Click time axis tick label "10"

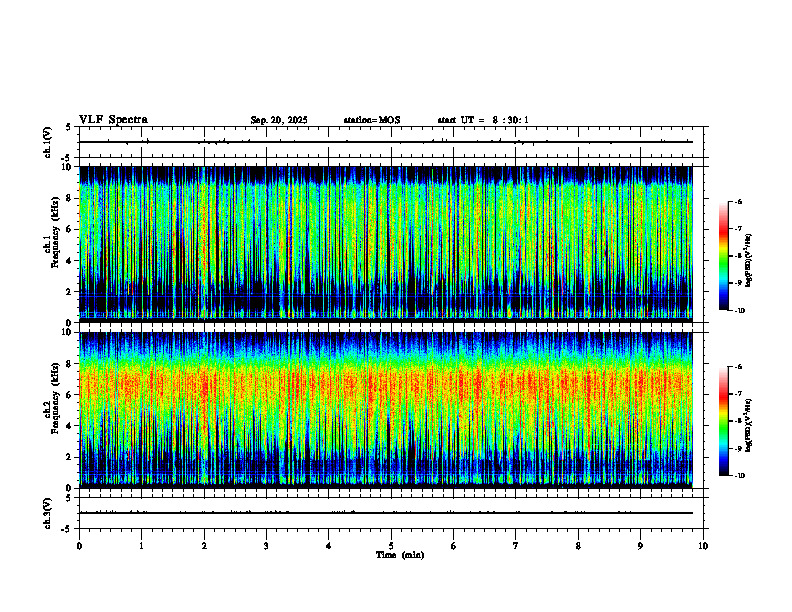pos(703,546)
